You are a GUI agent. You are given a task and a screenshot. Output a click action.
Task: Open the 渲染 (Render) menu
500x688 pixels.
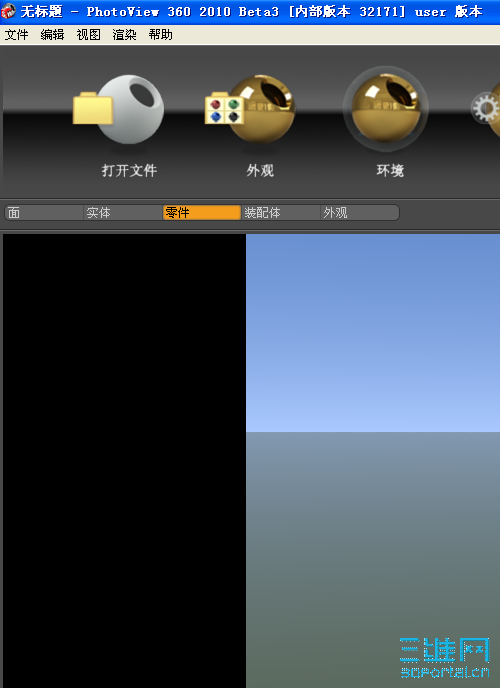(125, 35)
